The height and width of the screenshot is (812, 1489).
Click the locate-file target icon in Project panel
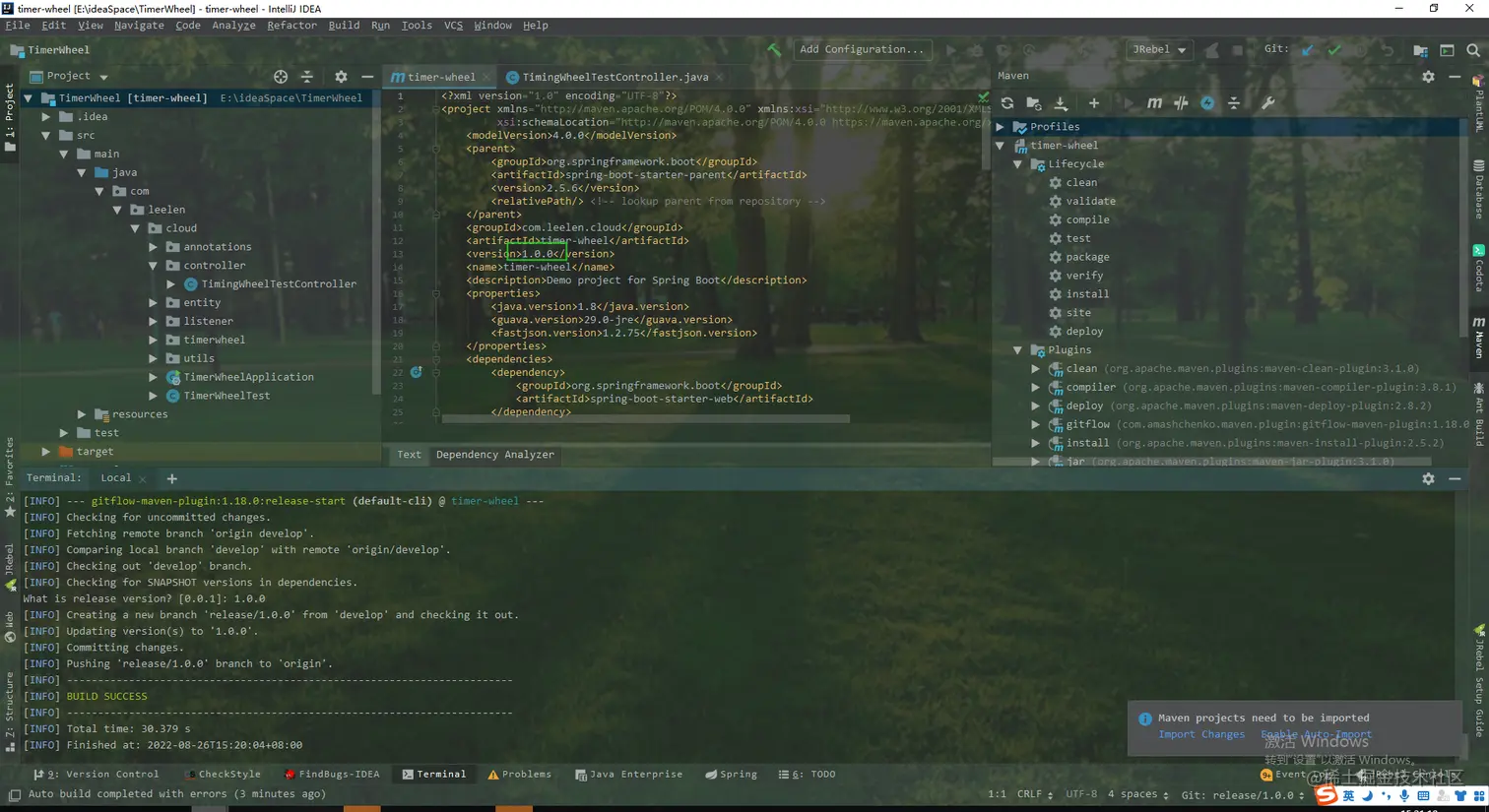coord(281,77)
